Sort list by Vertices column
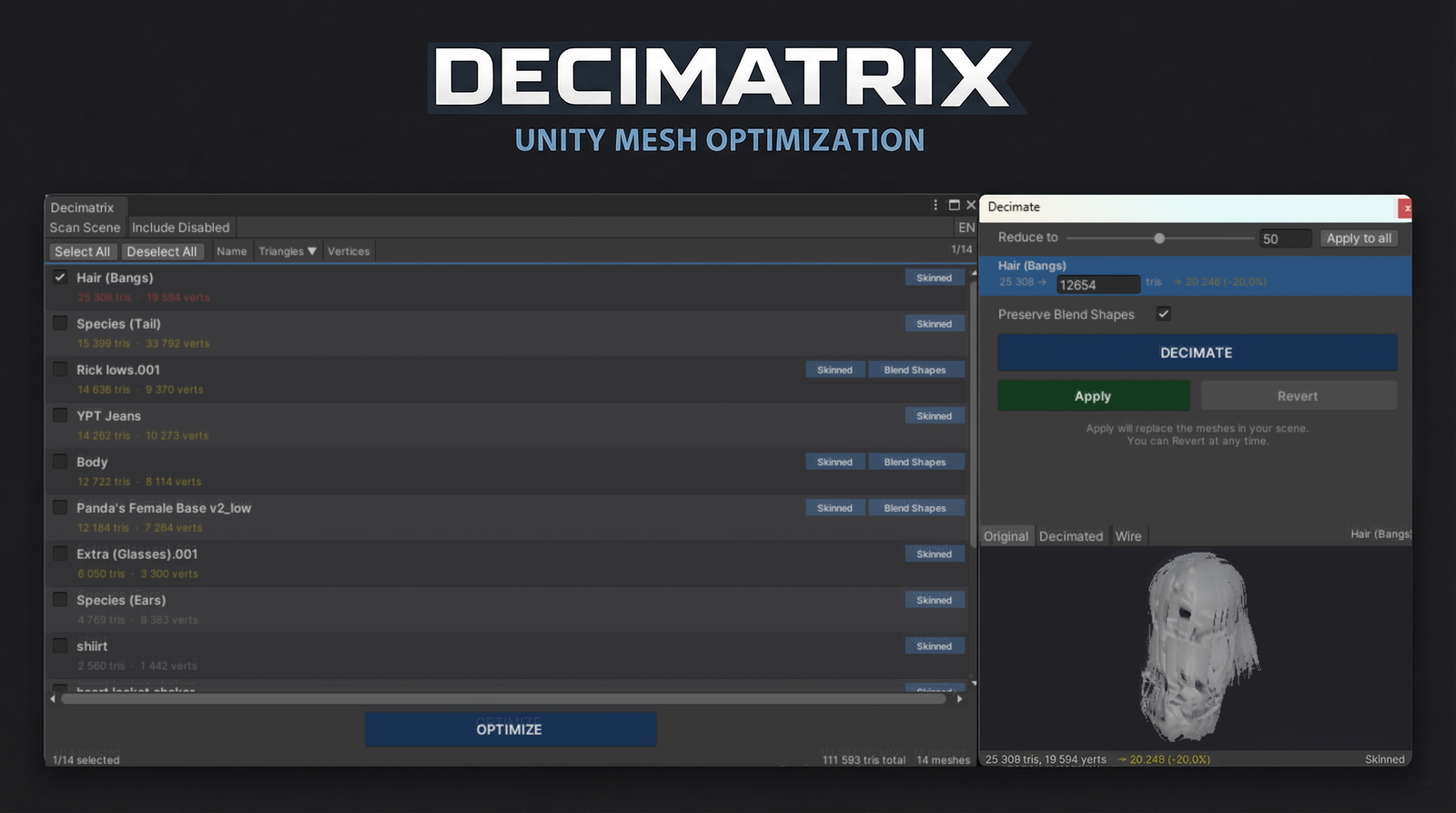1456x813 pixels. point(349,251)
